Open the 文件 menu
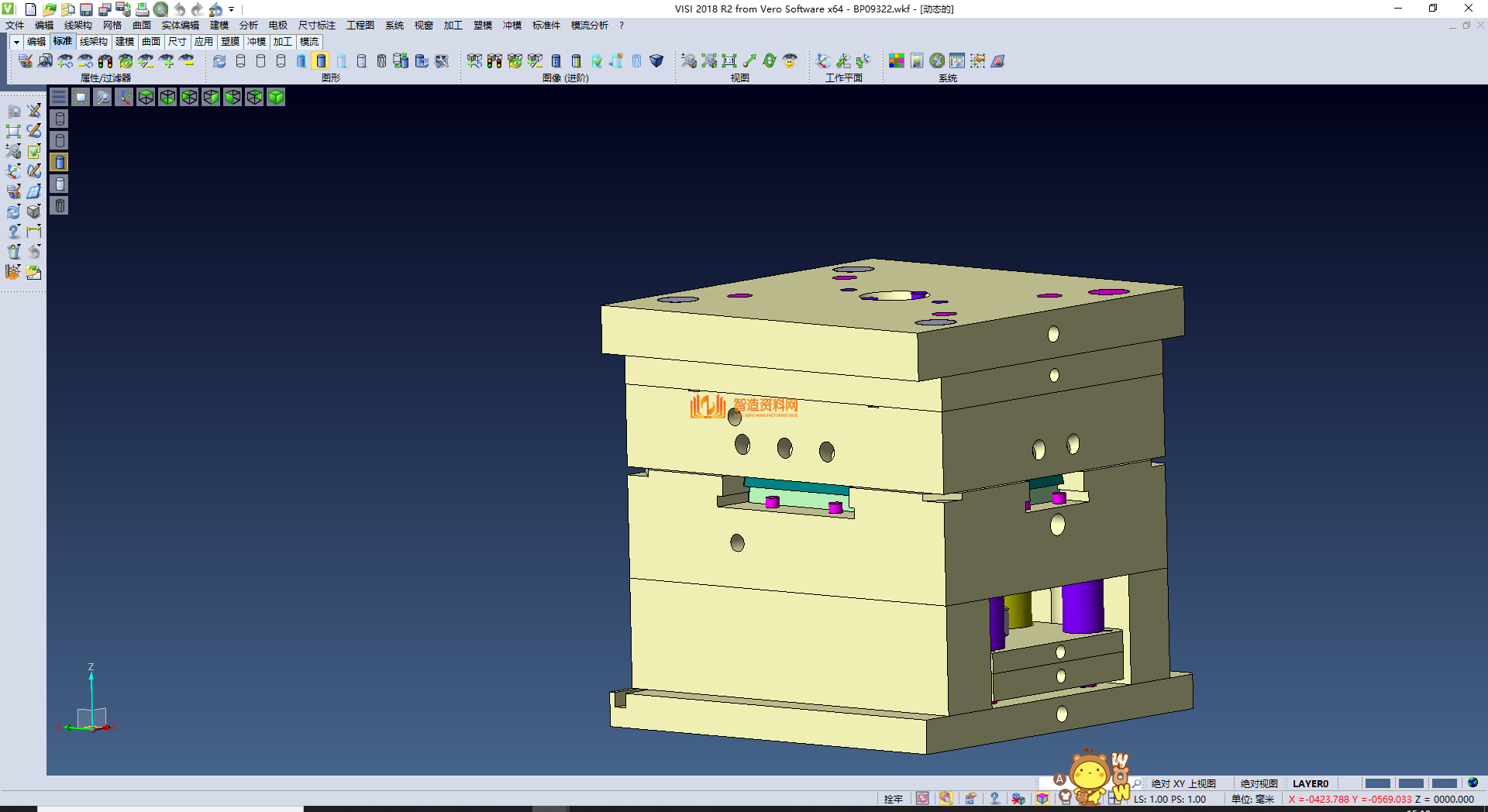The image size is (1488, 812). (15, 26)
